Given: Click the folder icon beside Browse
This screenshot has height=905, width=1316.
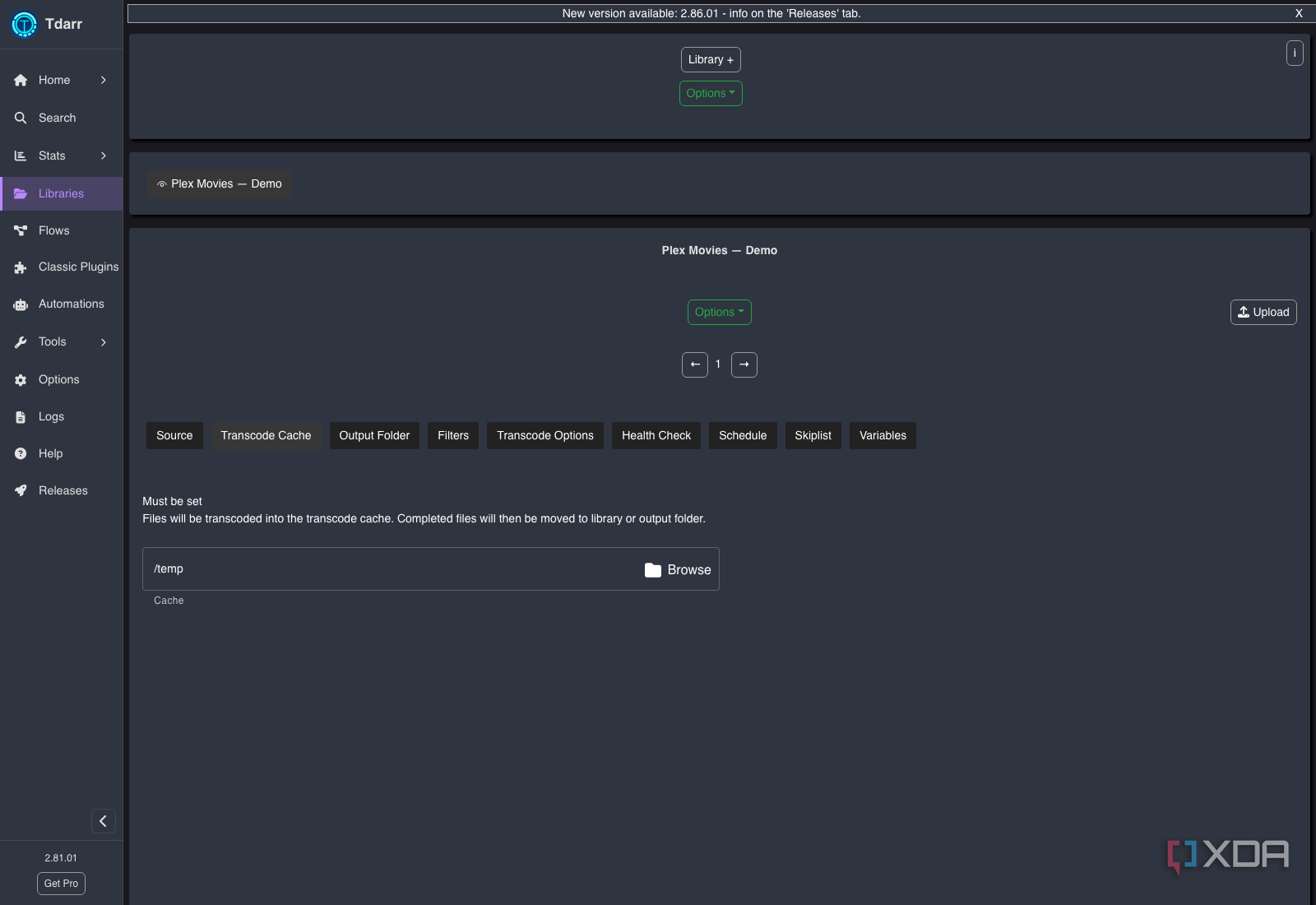Looking at the screenshot, I should (x=653, y=569).
